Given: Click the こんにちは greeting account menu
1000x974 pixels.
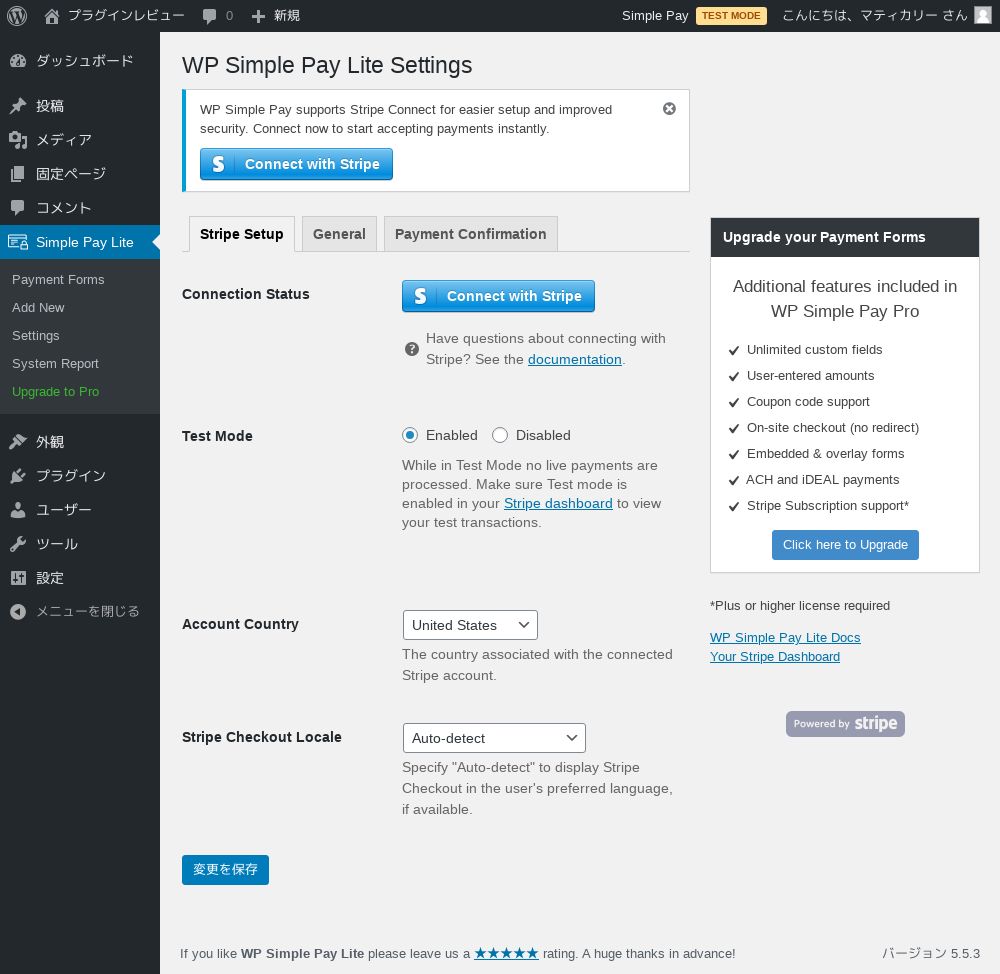Looking at the screenshot, I should (x=874, y=16).
